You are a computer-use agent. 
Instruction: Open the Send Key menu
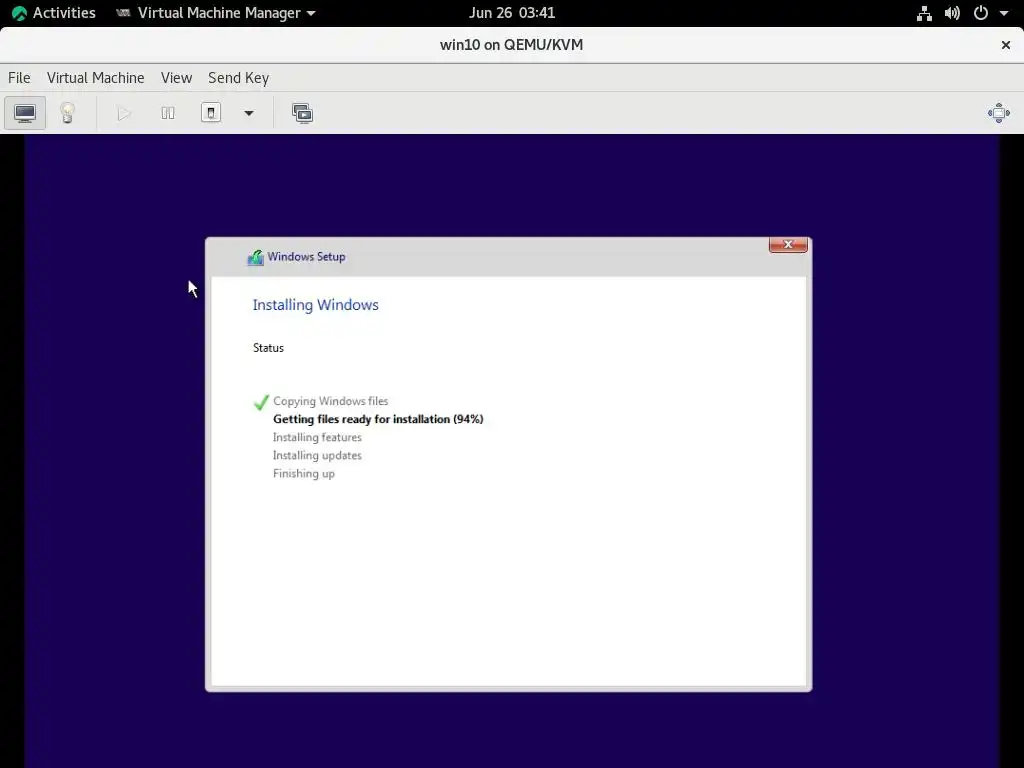(x=238, y=78)
